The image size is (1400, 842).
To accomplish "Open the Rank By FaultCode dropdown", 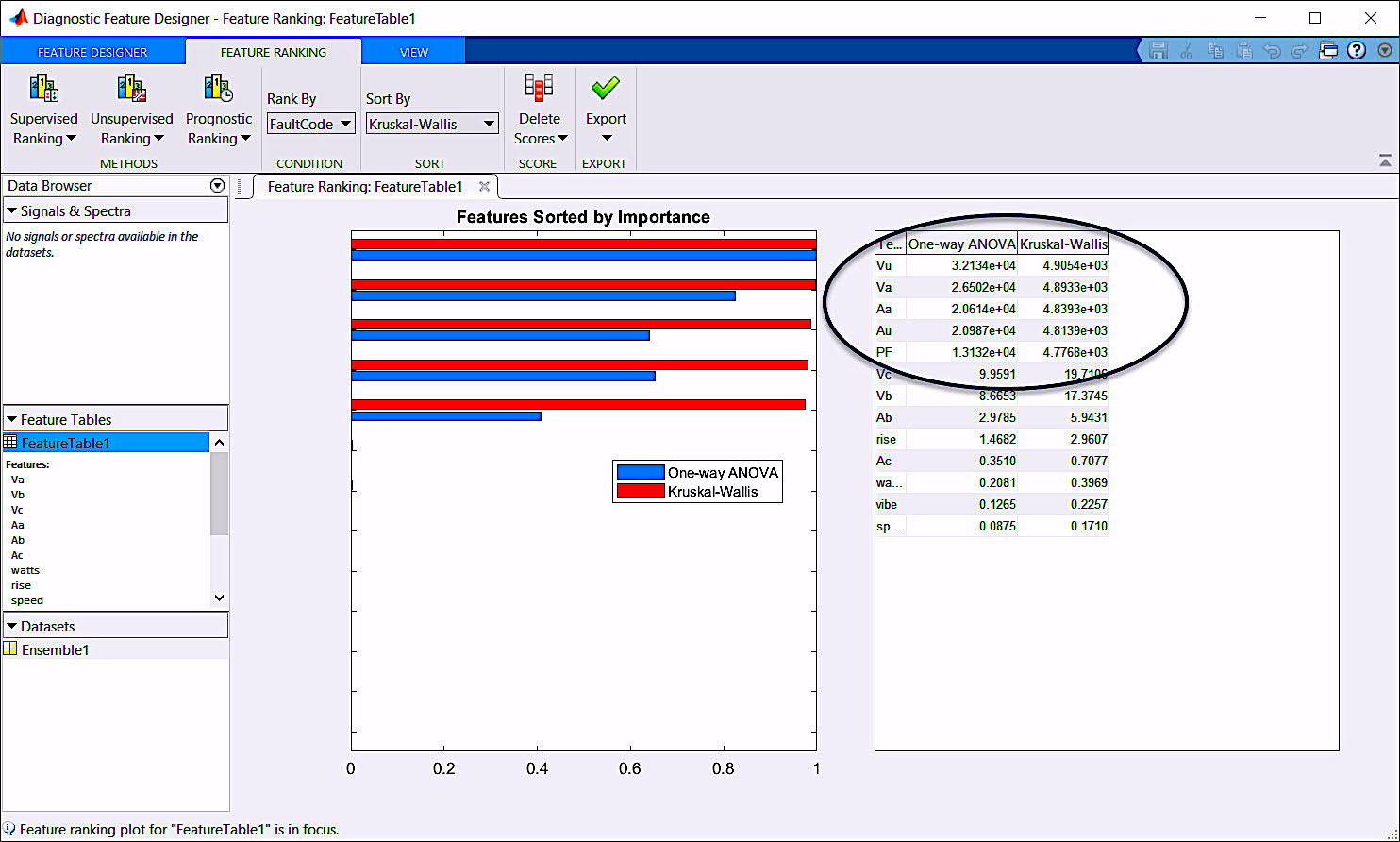I will [x=310, y=124].
